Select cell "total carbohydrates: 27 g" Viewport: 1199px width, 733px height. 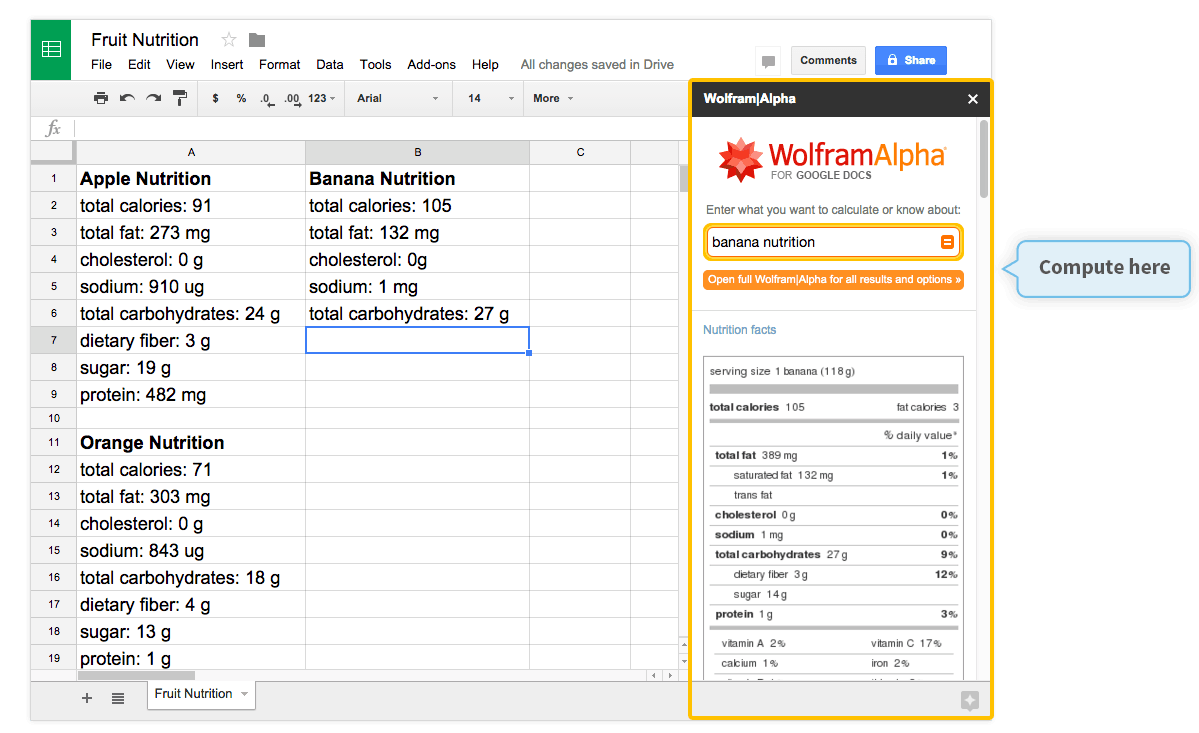(418, 313)
